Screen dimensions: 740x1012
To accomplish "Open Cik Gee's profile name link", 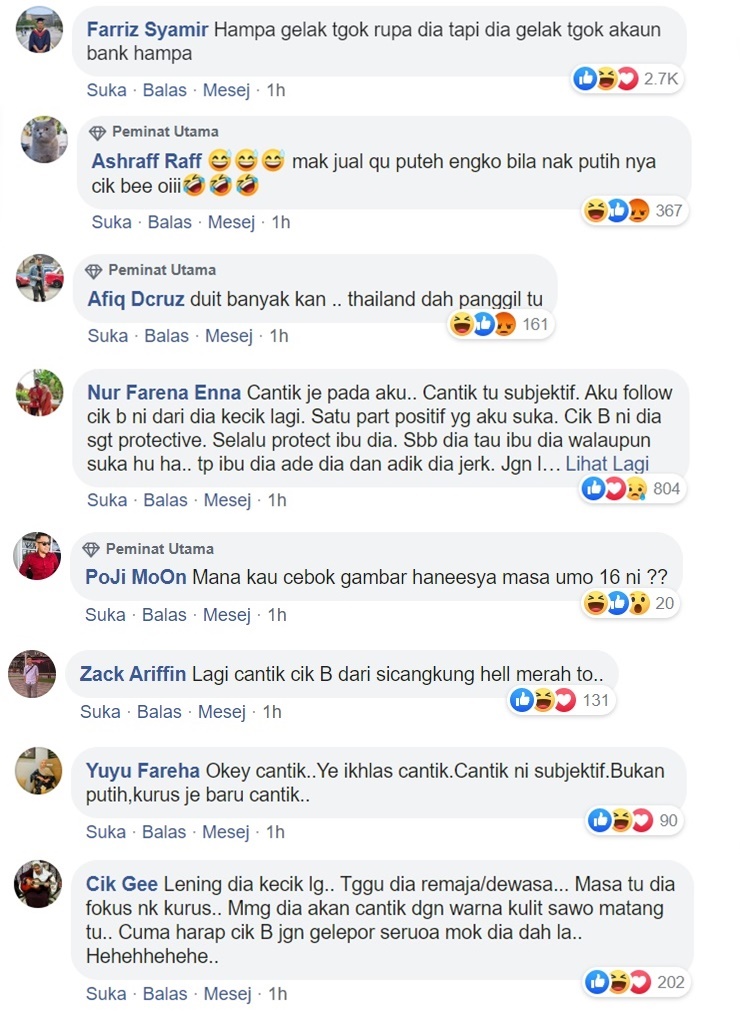I will 121,884.
